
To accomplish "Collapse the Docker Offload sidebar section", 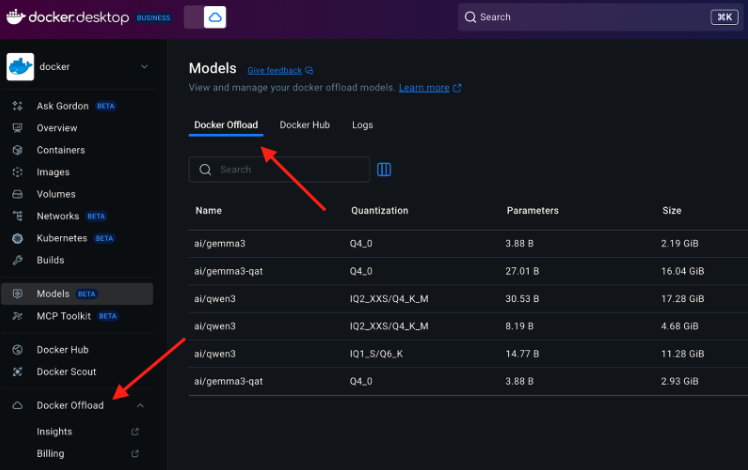I will tap(140, 406).
